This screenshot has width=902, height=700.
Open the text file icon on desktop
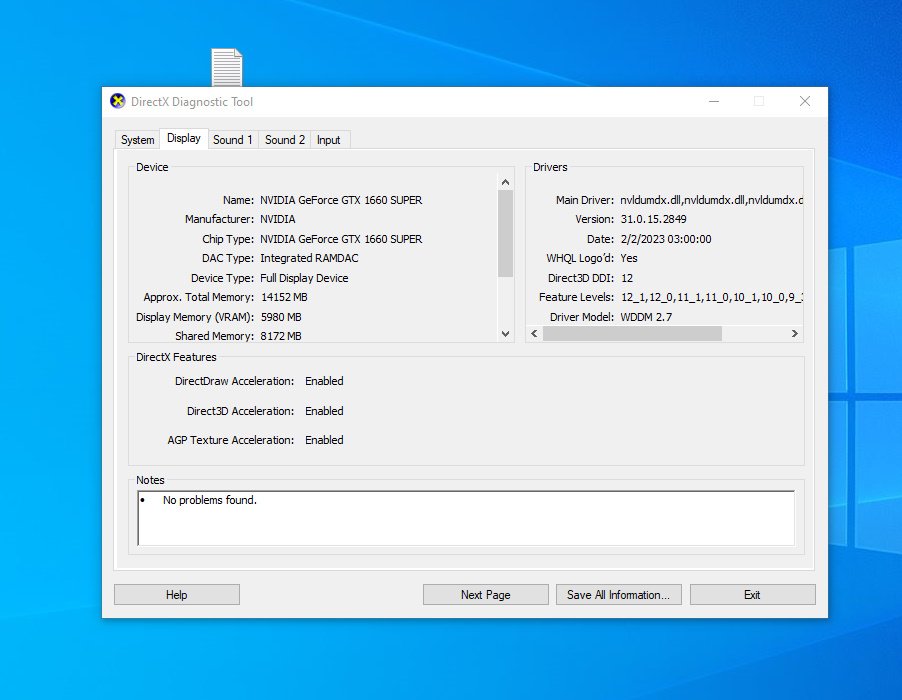[x=227, y=67]
